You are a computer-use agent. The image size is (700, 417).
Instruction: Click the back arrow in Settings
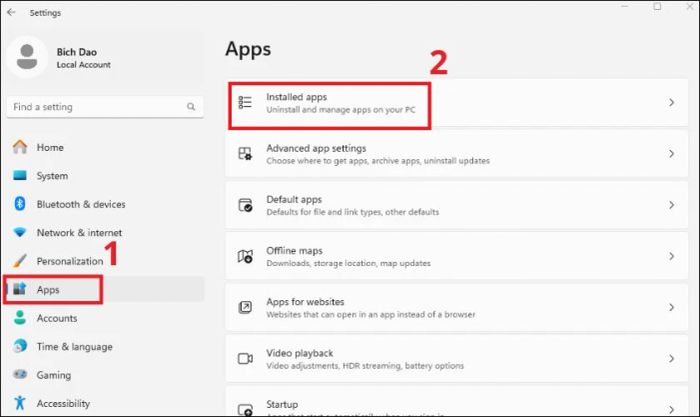(x=11, y=13)
